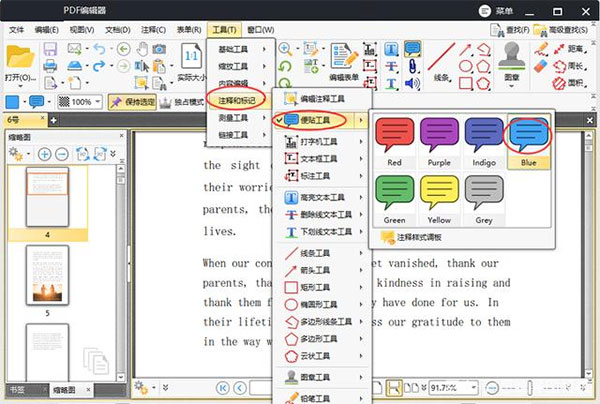Pick the Yellow sticky note color
Image resolution: width=600 pixels, height=404 pixels.
(439, 199)
